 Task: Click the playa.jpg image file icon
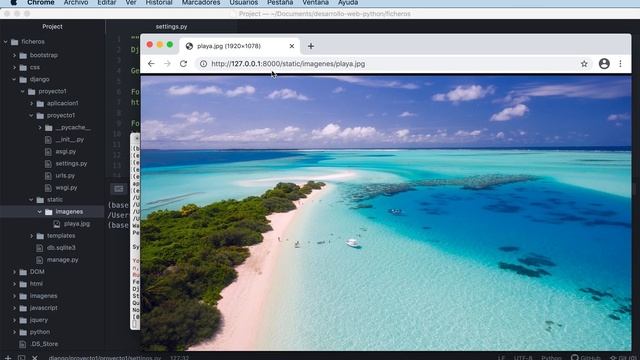coord(57,224)
